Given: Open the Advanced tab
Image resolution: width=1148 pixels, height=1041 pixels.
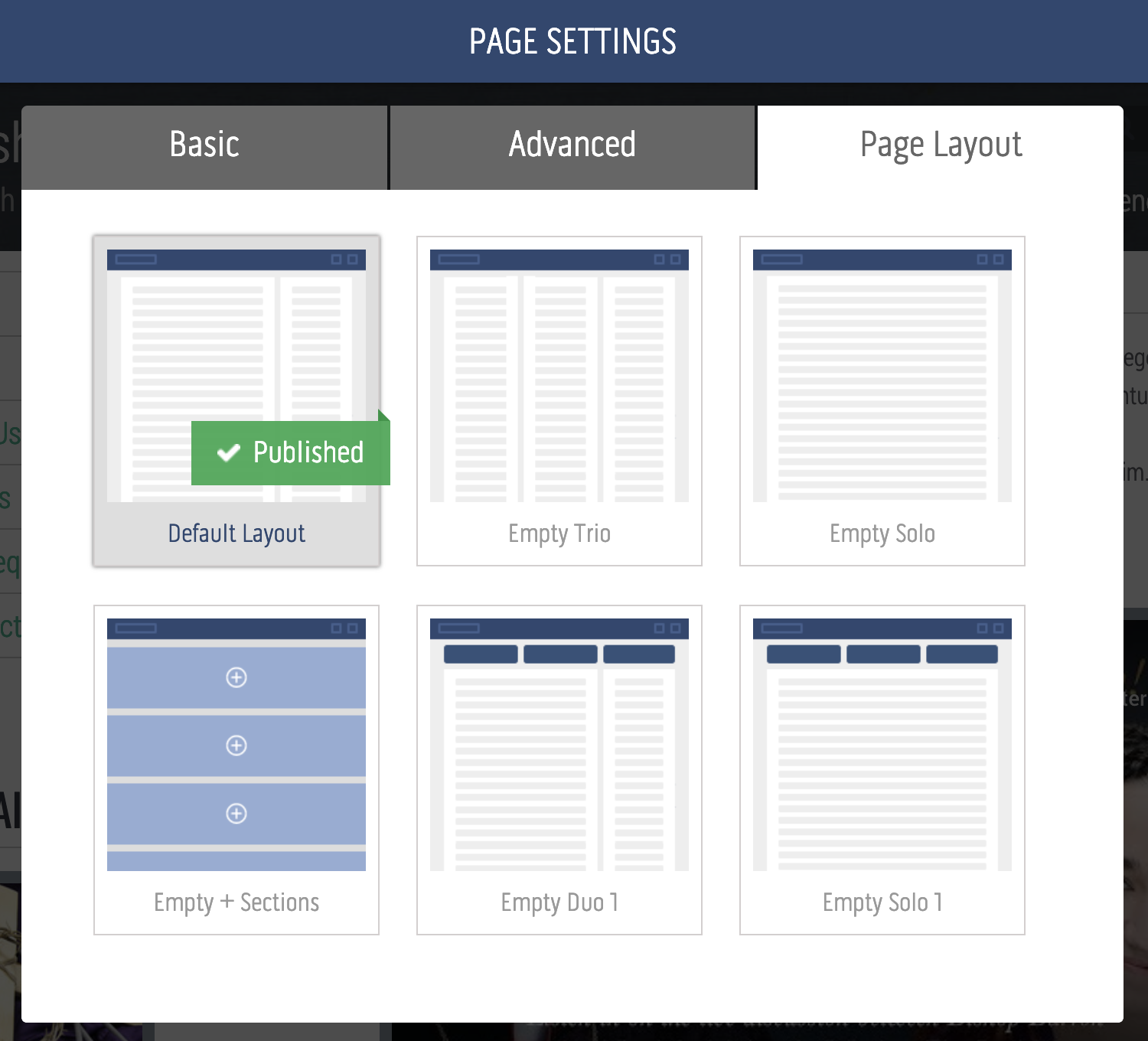Looking at the screenshot, I should pyautogui.click(x=572, y=148).
